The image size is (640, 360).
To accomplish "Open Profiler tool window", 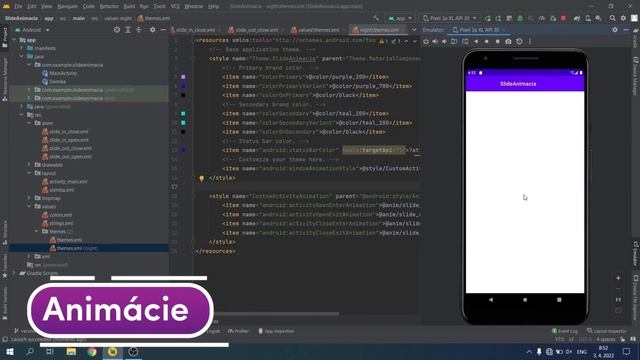I will 238,331.
